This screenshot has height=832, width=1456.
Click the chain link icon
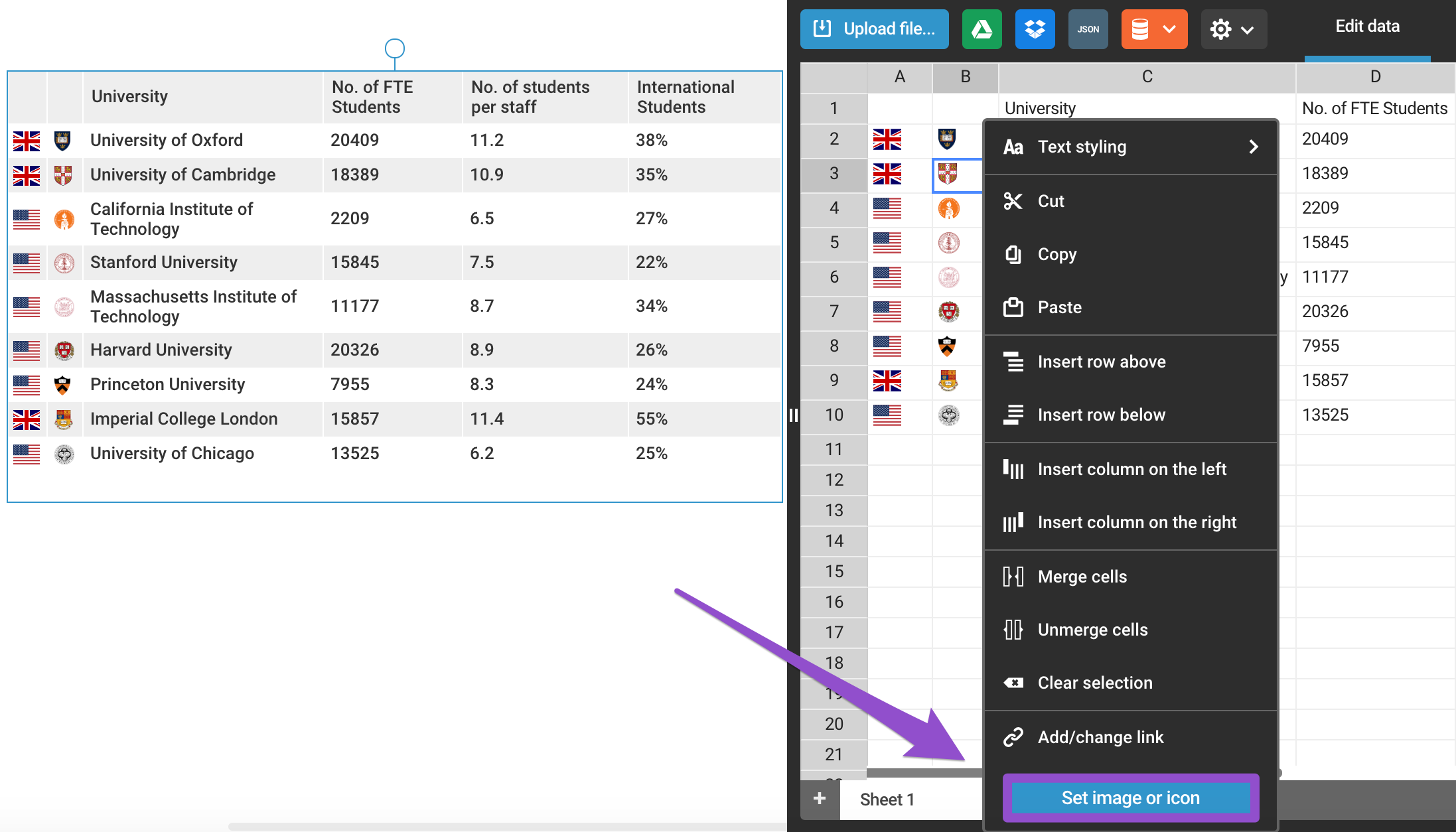pyautogui.click(x=1013, y=737)
